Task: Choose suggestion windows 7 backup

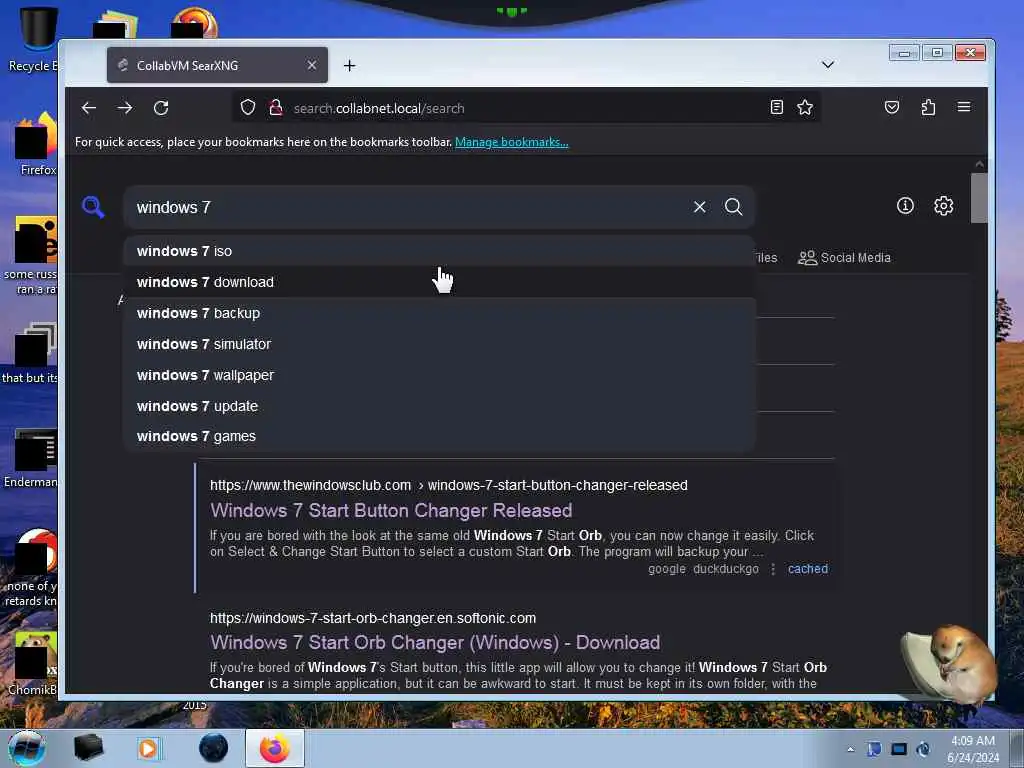Action: click(x=439, y=313)
